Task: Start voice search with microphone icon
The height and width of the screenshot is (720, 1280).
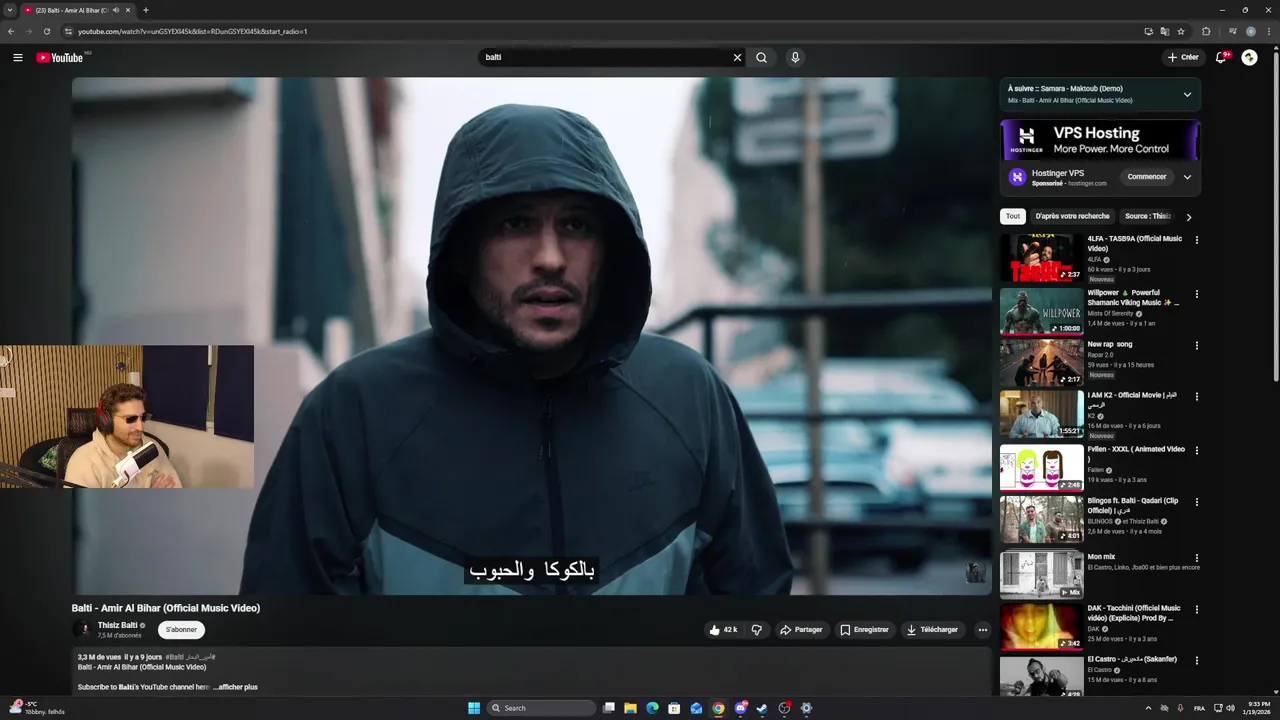Action: [x=795, y=58]
